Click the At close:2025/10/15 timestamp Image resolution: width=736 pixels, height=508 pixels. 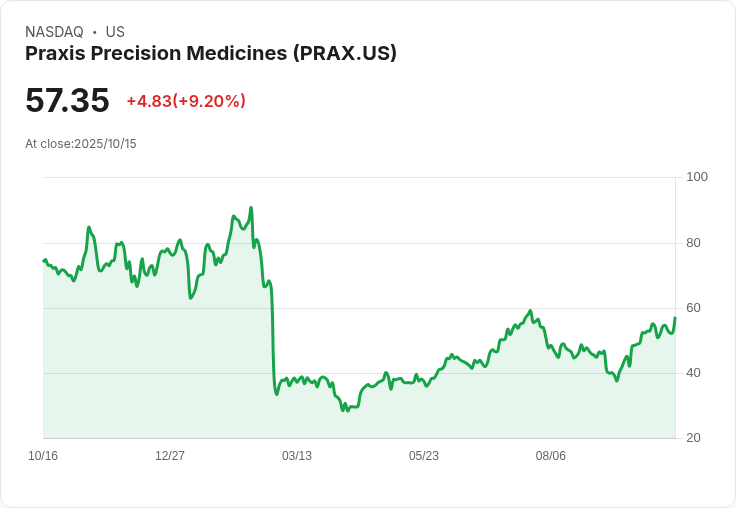tap(81, 144)
